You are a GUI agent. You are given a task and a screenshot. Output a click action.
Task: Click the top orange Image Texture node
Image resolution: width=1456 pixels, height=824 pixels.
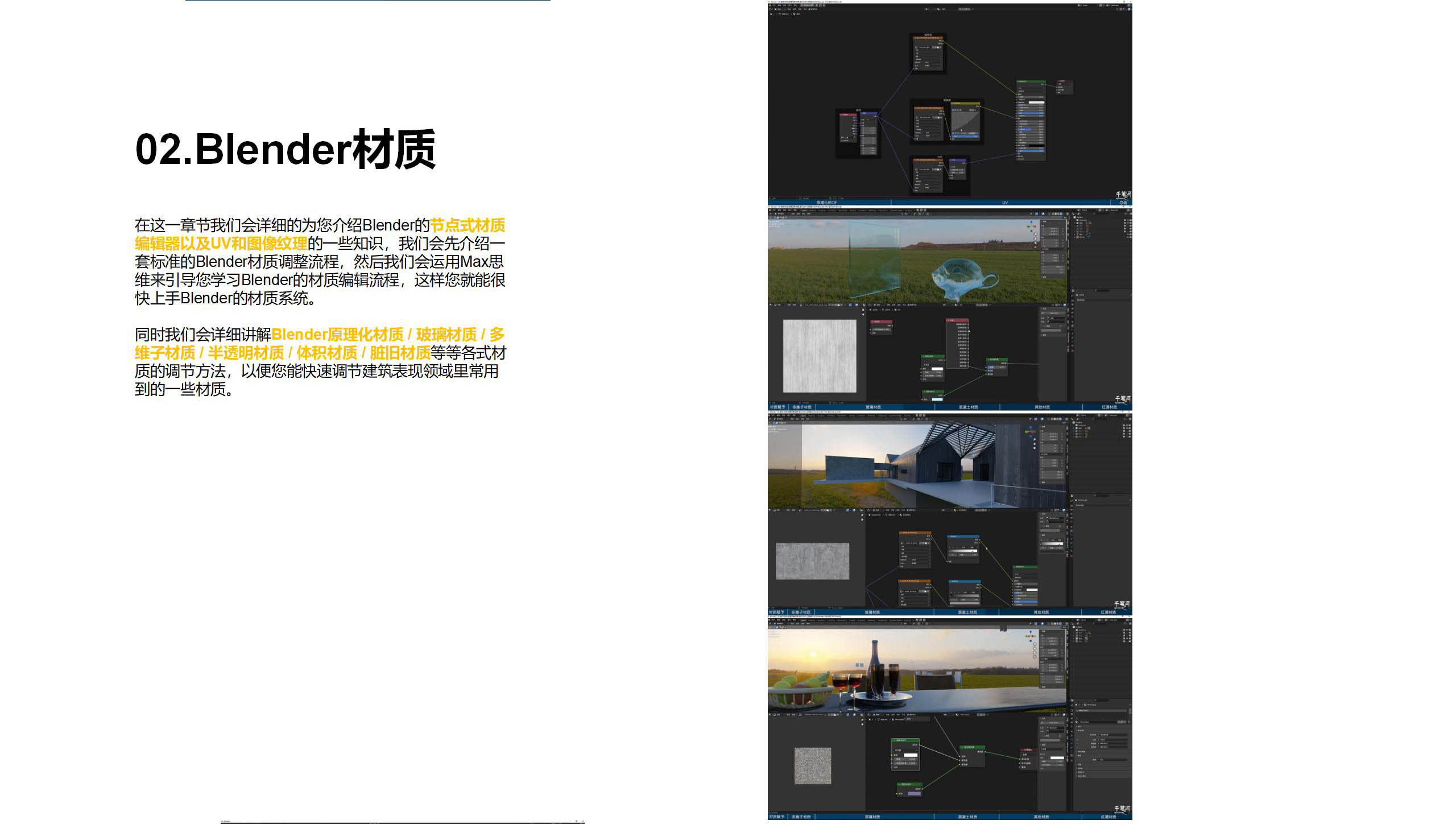928,54
